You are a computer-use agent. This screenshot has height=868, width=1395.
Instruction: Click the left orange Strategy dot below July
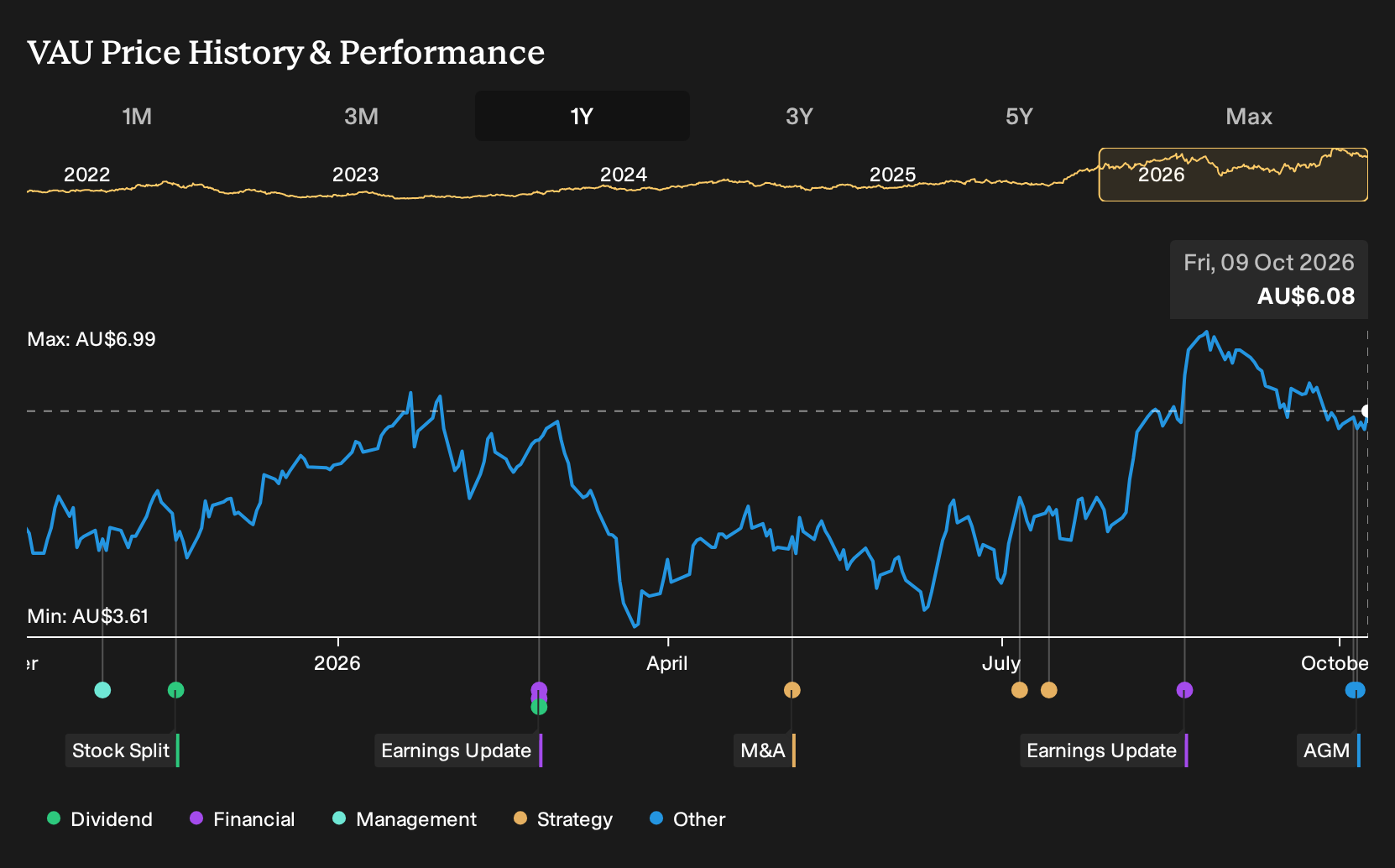(x=1020, y=690)
